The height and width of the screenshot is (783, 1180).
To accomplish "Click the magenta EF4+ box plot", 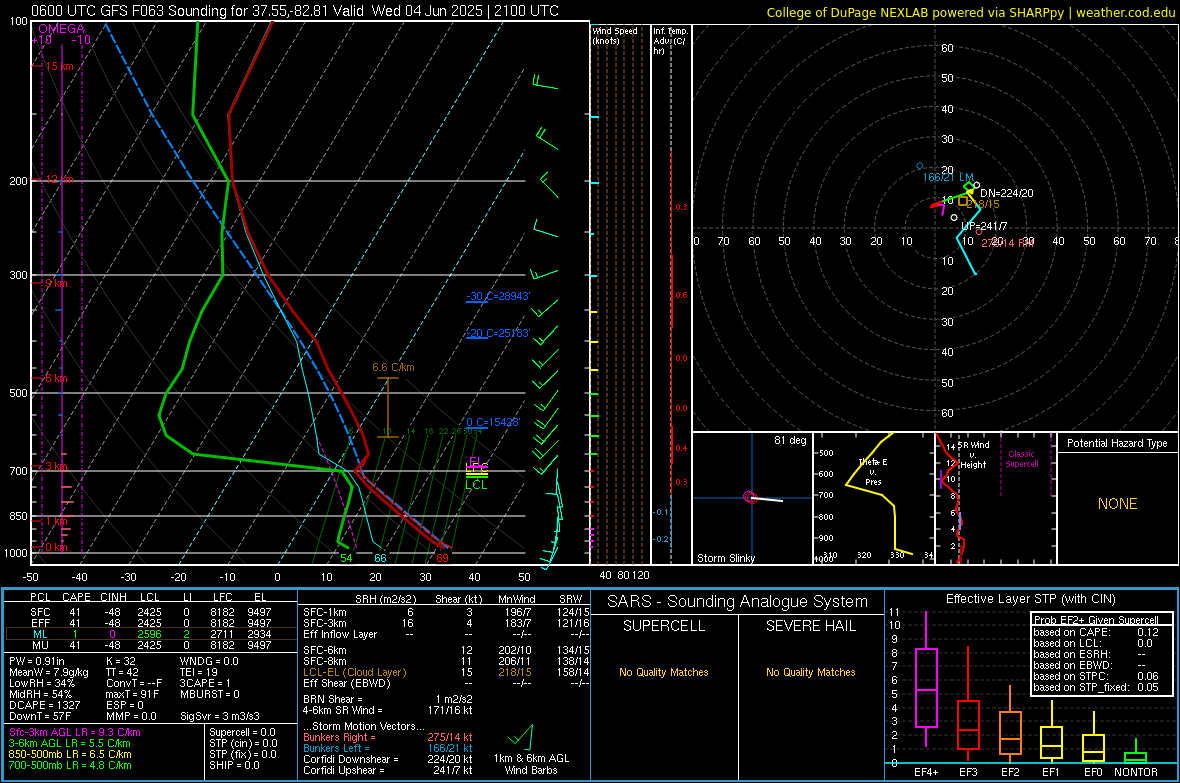I will click(x=926, y=679).
